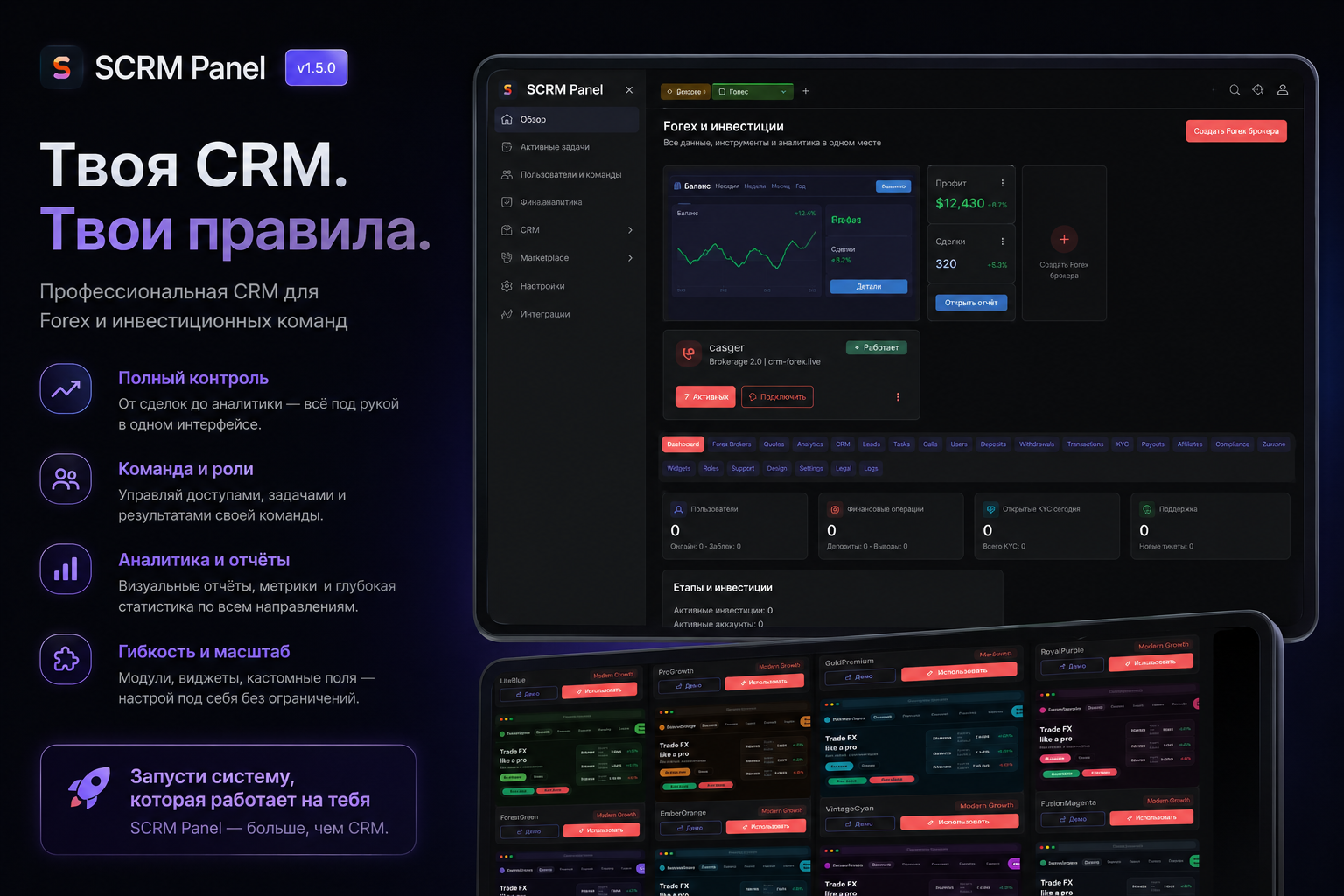Screen dimensions: 1344x896
Task: Click the green Работает status badge
Action: pos(877,347)
